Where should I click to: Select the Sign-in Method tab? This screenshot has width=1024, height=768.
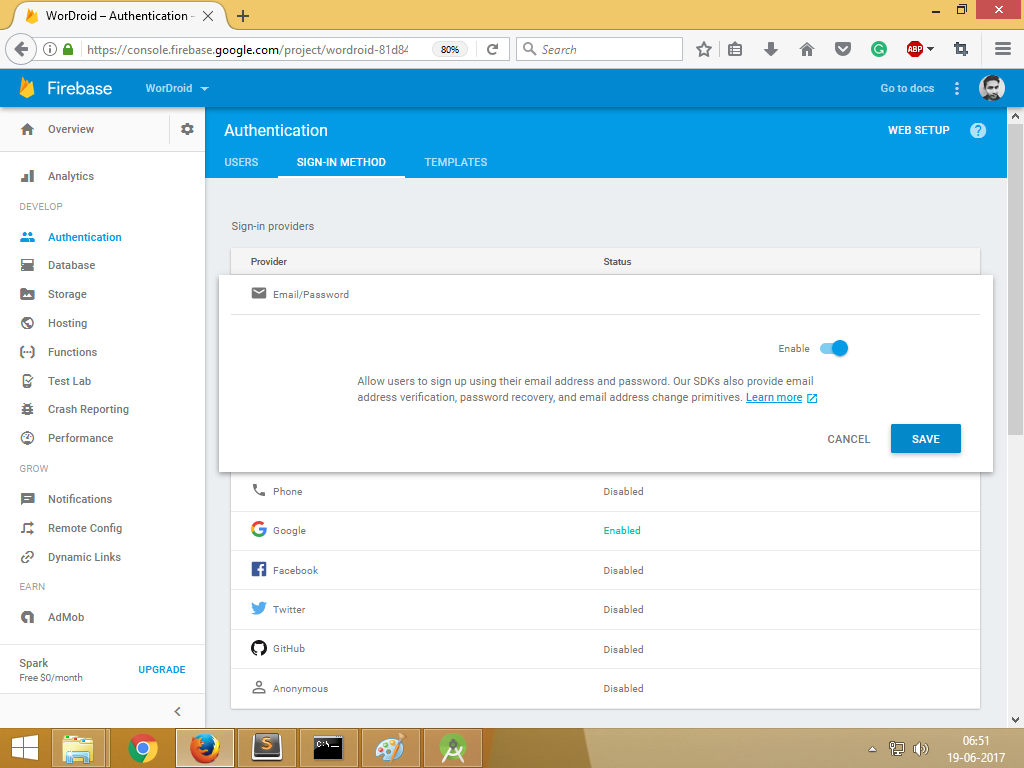[342, 162]
